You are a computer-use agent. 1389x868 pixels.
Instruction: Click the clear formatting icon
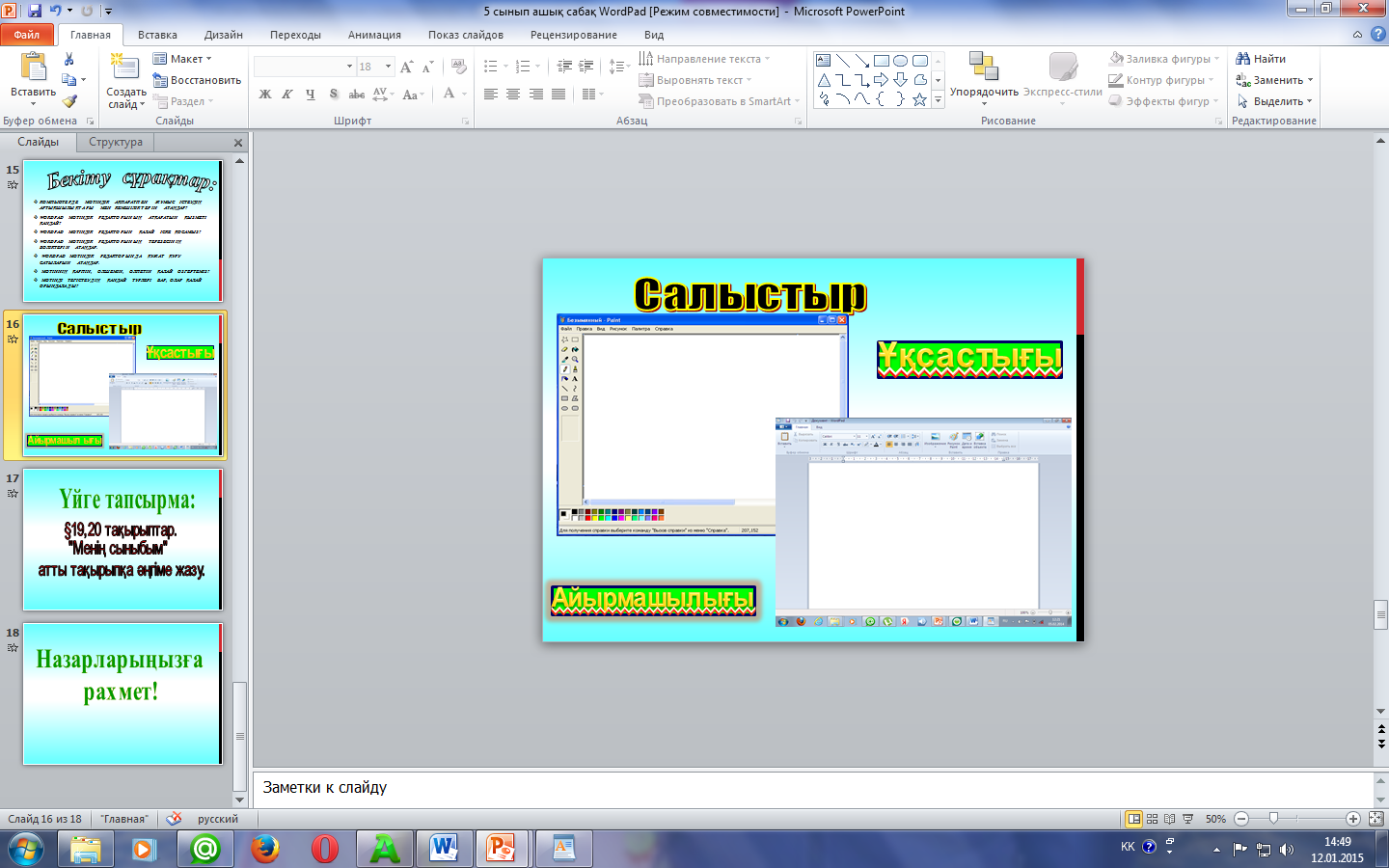459,67
